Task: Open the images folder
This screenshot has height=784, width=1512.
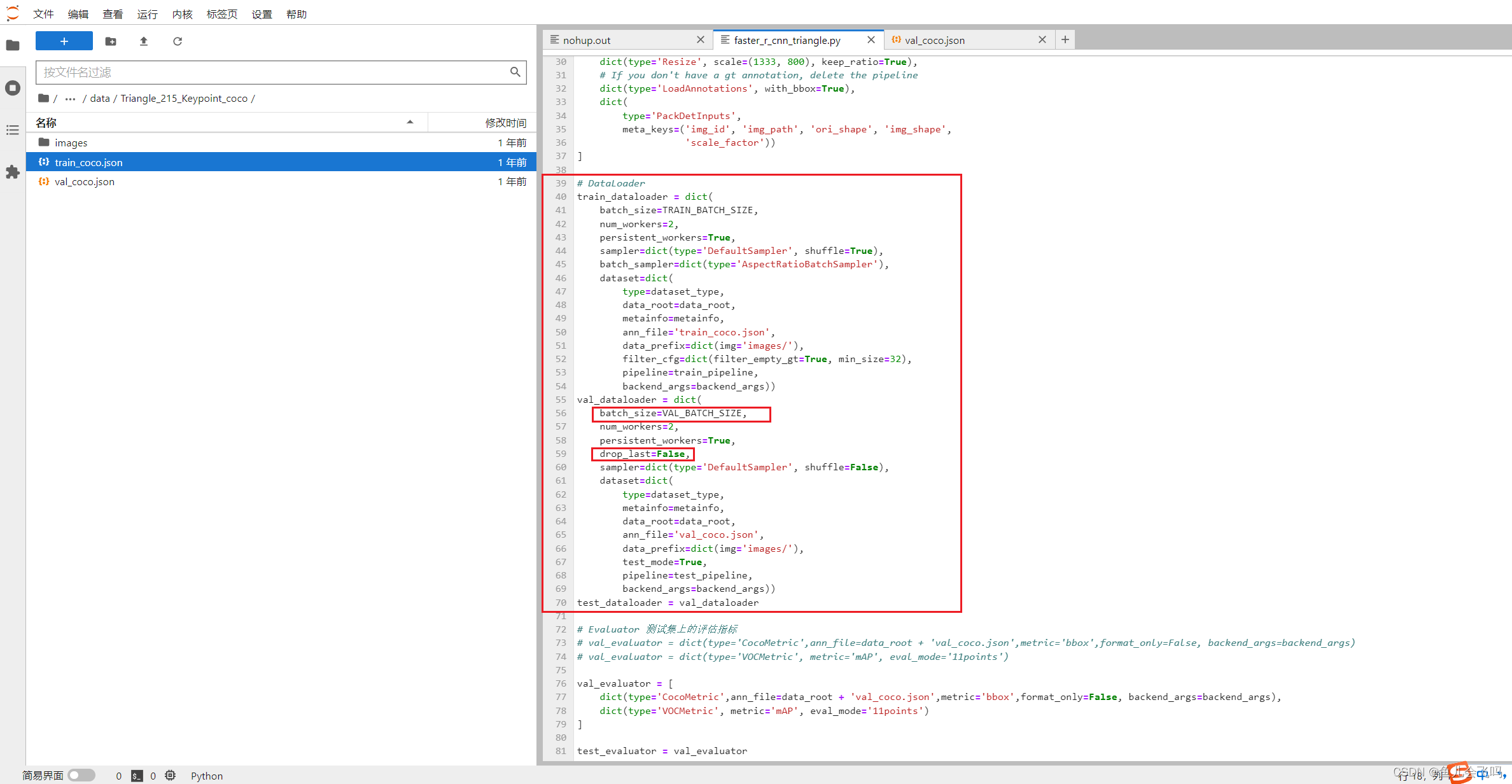Action: tap(71, 143)
